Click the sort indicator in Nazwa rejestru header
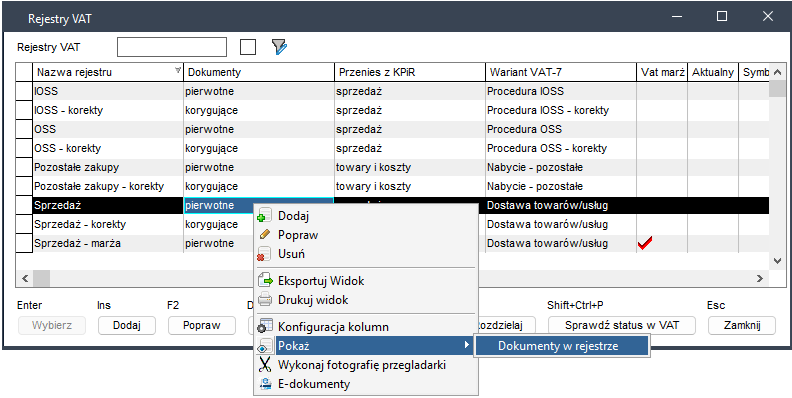This screenshot has width=792, height=398. [178, 71]
